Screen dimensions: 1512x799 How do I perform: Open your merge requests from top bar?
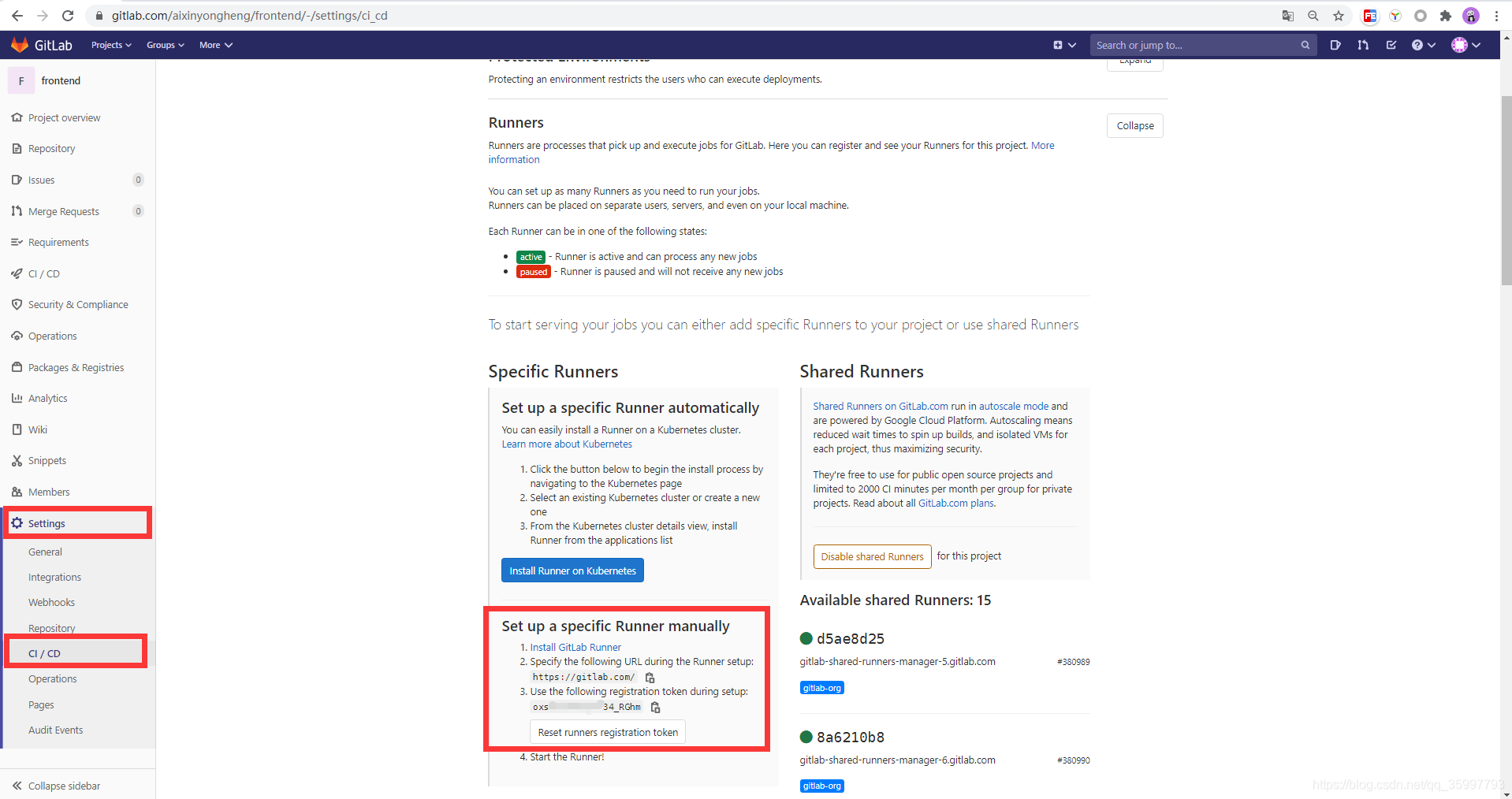(1363, 45)
